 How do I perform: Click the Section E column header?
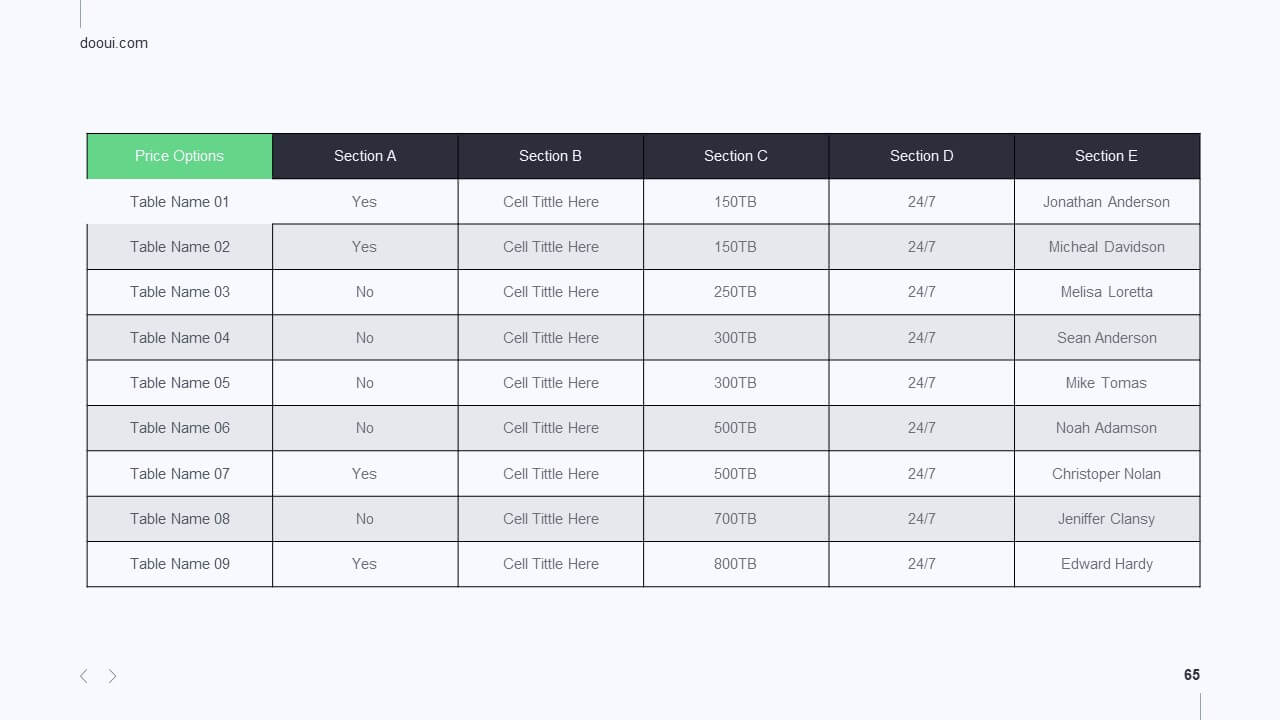pos(1107,156)
